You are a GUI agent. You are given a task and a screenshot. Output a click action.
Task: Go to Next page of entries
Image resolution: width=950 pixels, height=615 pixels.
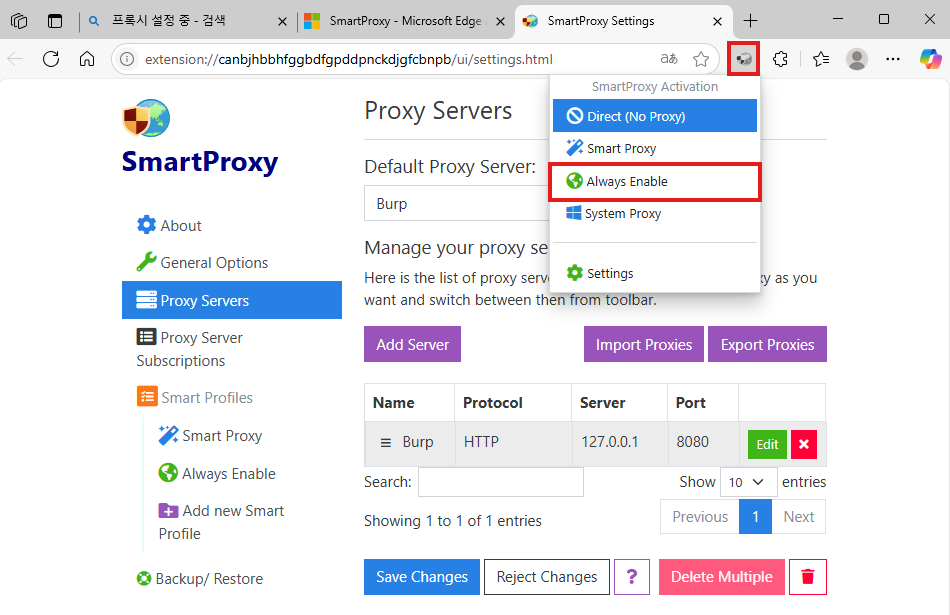tap(799, 517)
